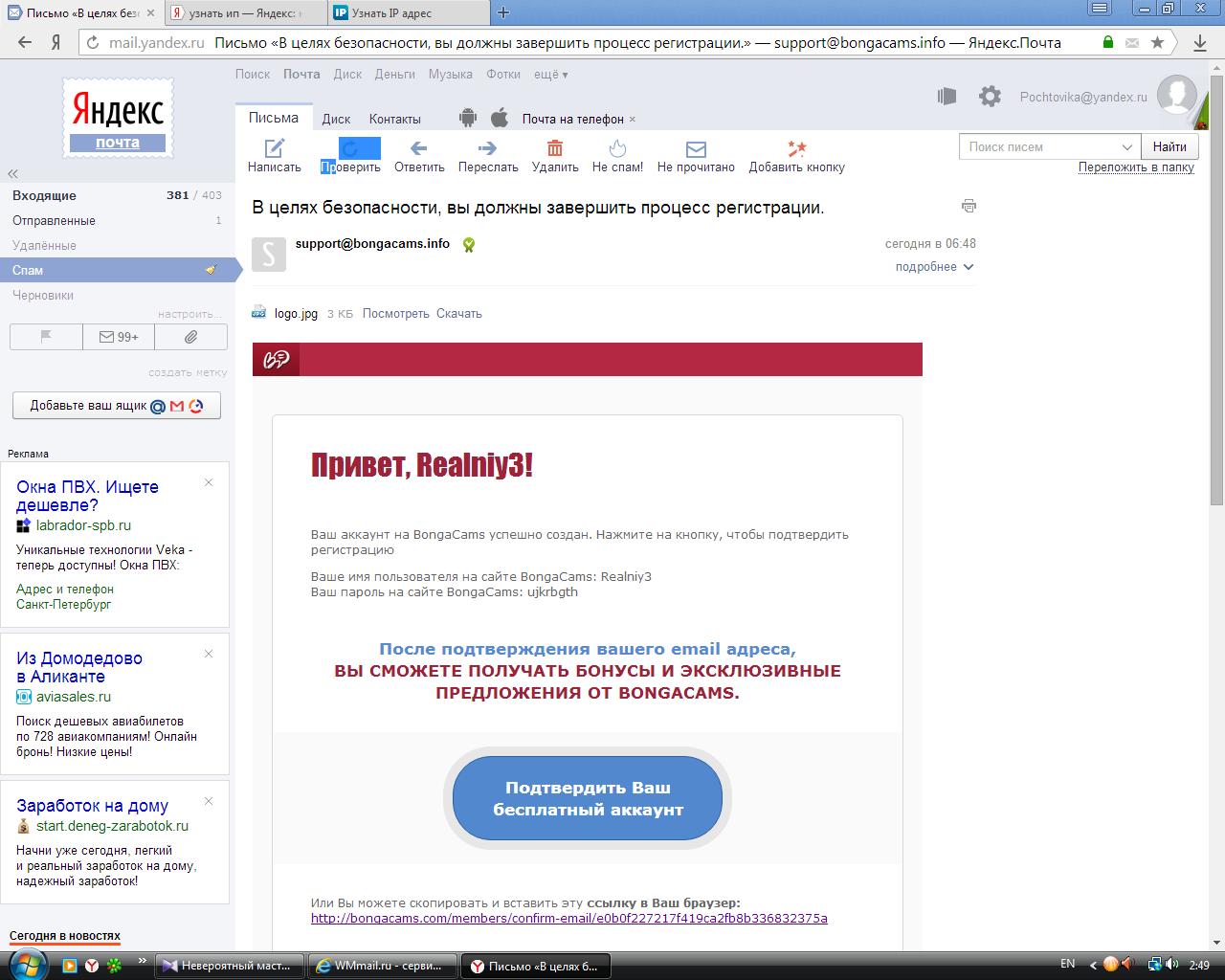This screenshot has width=1225, height=980.
Task: Open mail settings gear icon
Action: pyautogui.click(x=990, y=96)
